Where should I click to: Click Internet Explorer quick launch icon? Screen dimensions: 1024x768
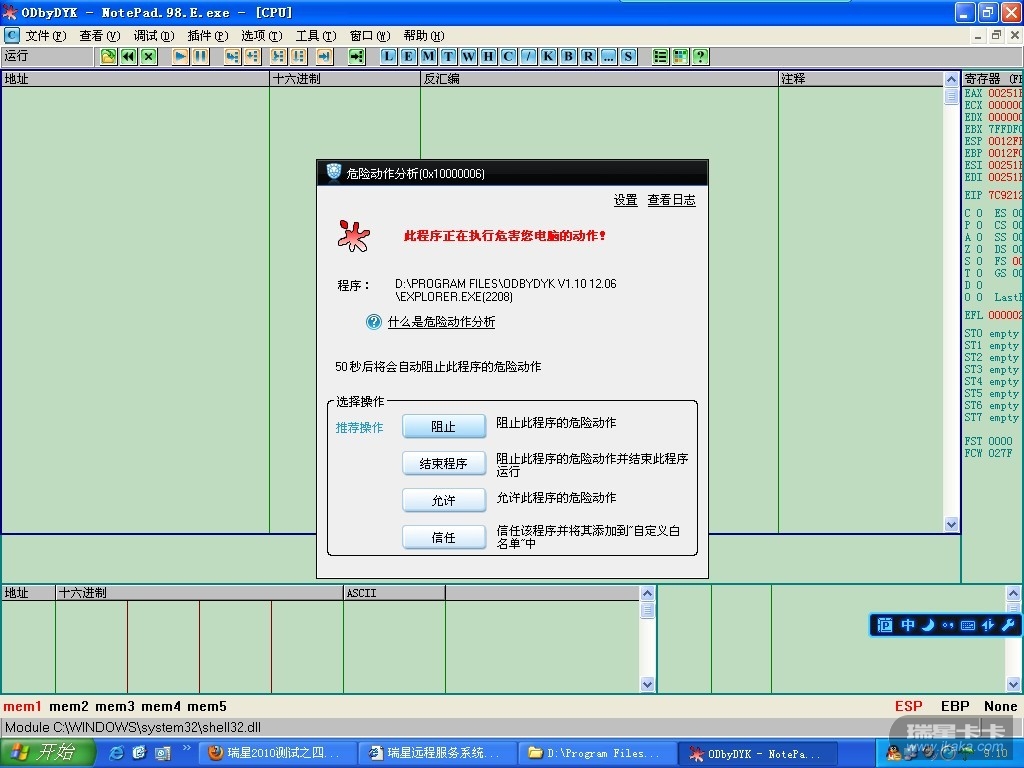[x=116, y=753]
